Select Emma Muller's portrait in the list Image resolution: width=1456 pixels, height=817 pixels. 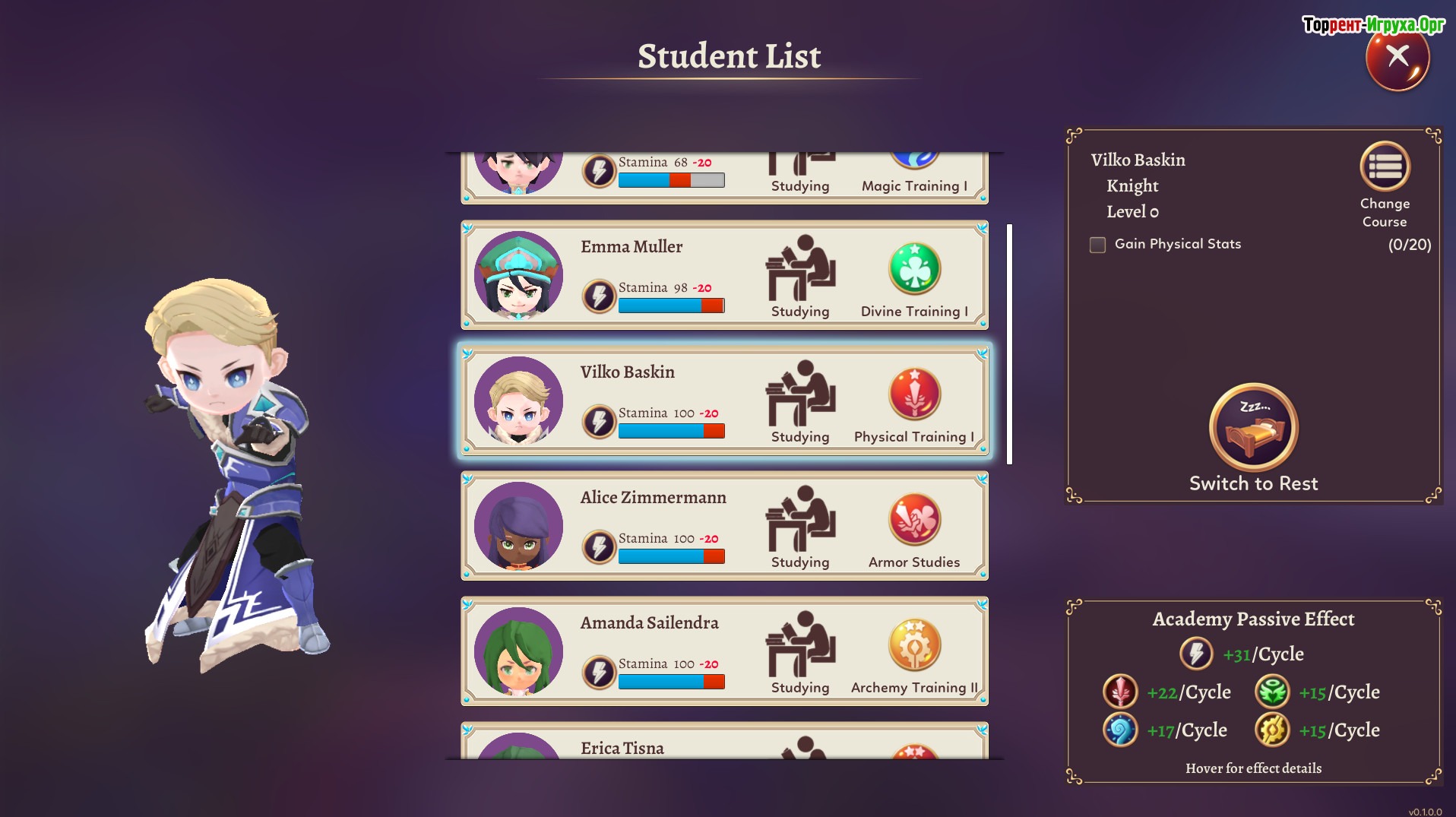point(518,275)
